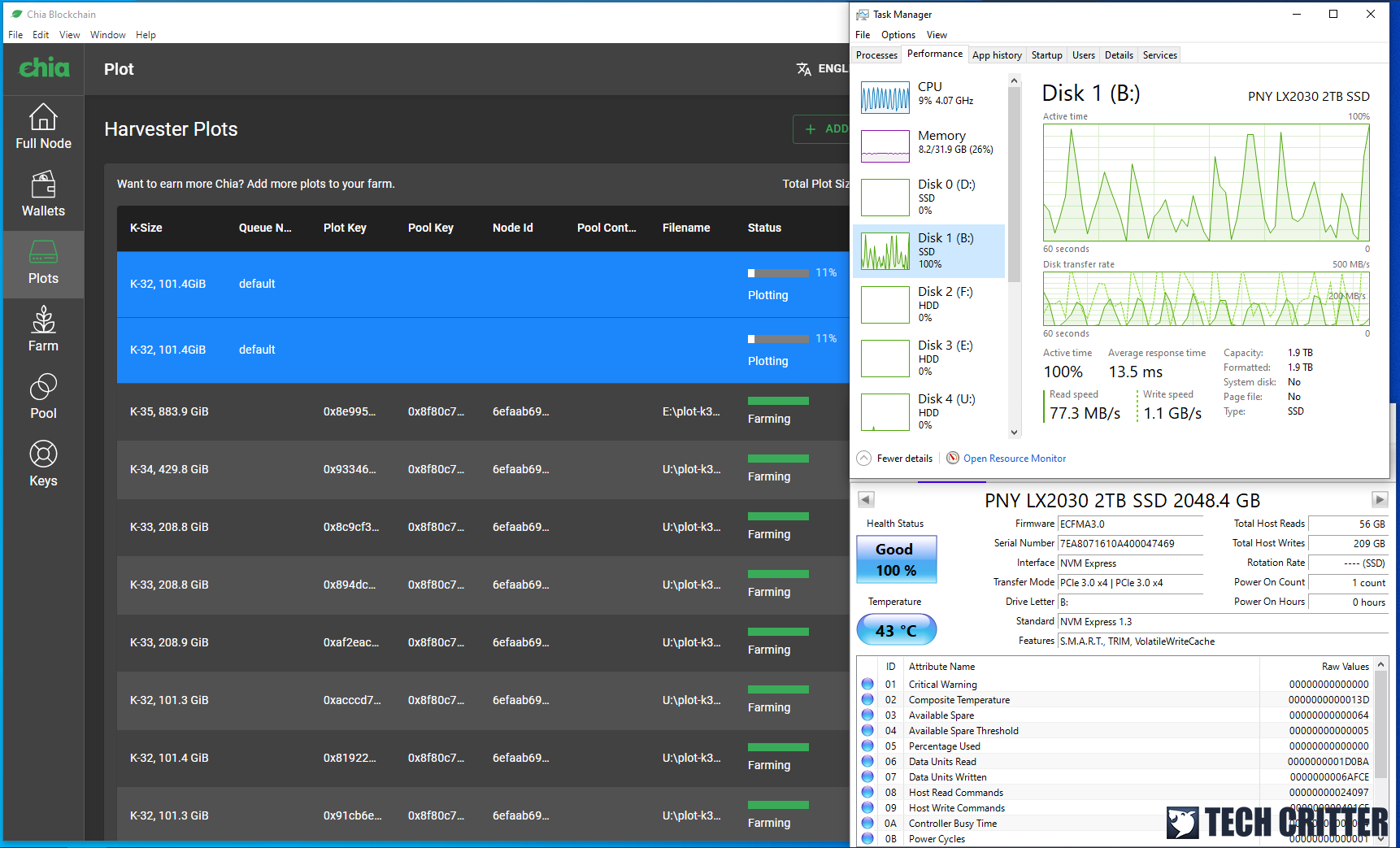Open Resource Monitor link
This screenshot has width=1400, height=848.
point(1014,459)
